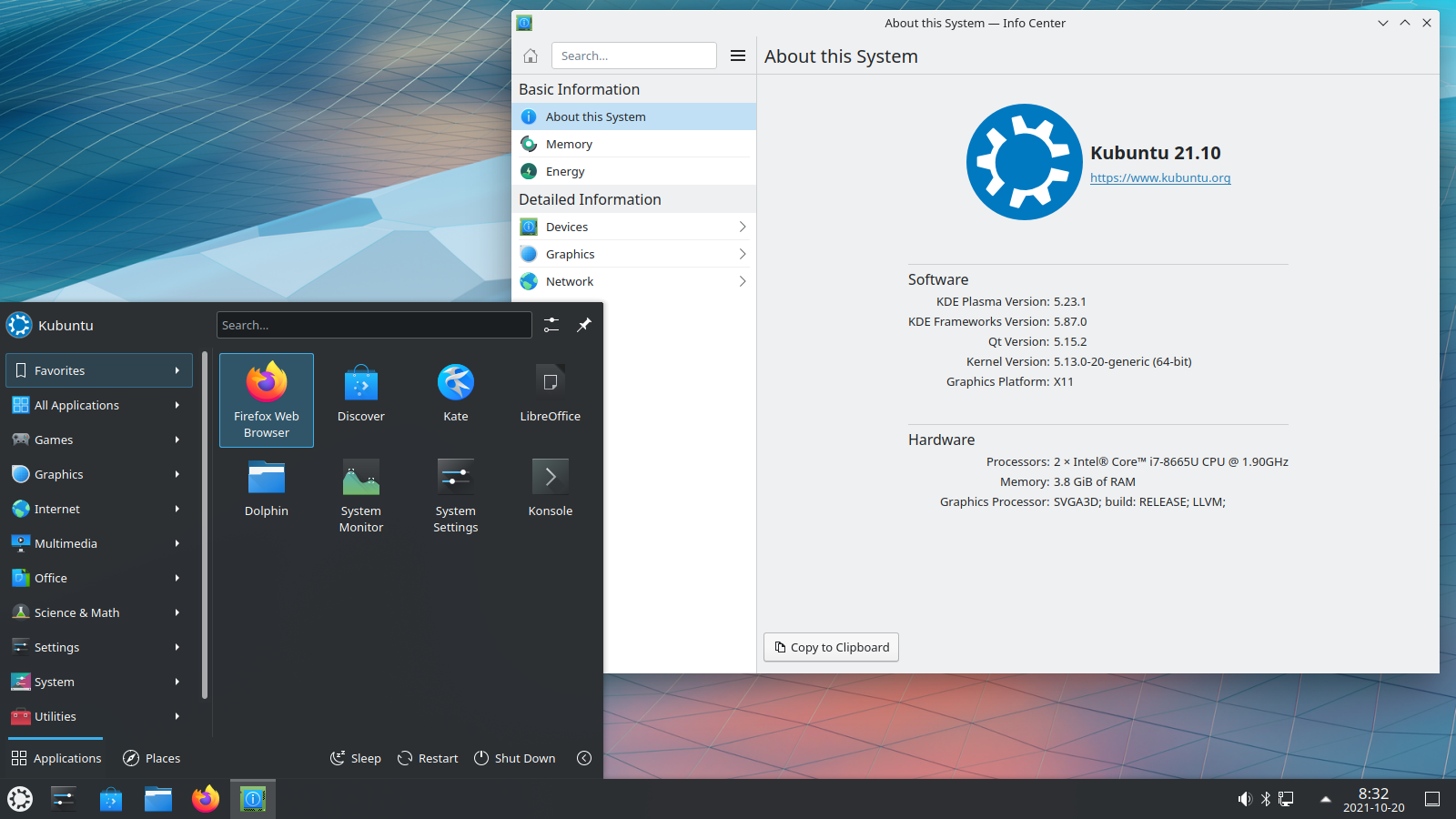The image size is (1456, 819).
Task: Click Show Desktop button in the panel
Action: coord(1432,799)
